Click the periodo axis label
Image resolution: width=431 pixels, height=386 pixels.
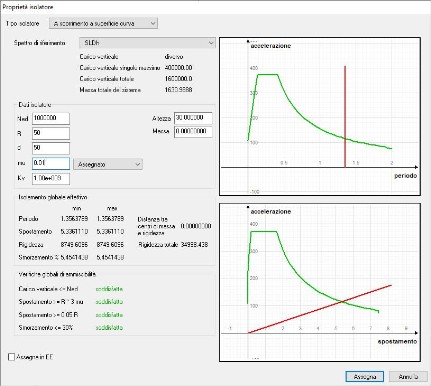[405, 176]
